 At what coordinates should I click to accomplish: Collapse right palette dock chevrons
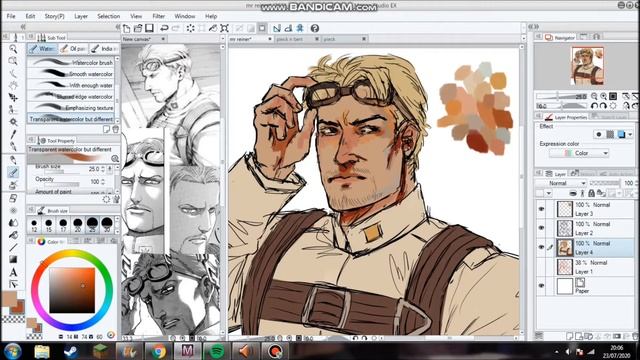pyautogui.click(x=534, y=27)
